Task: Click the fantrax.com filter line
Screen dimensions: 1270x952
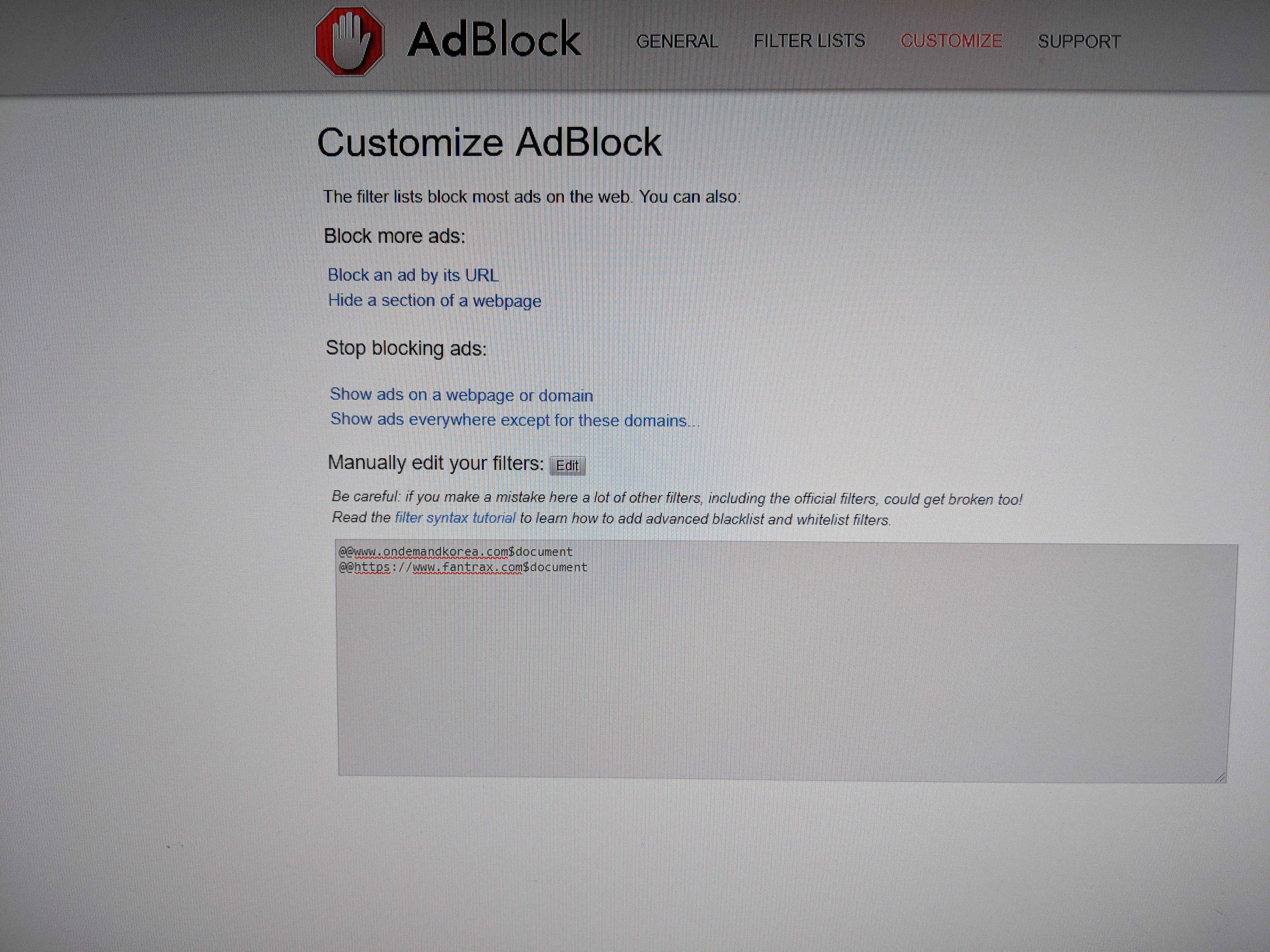Action: pos(463,567)
